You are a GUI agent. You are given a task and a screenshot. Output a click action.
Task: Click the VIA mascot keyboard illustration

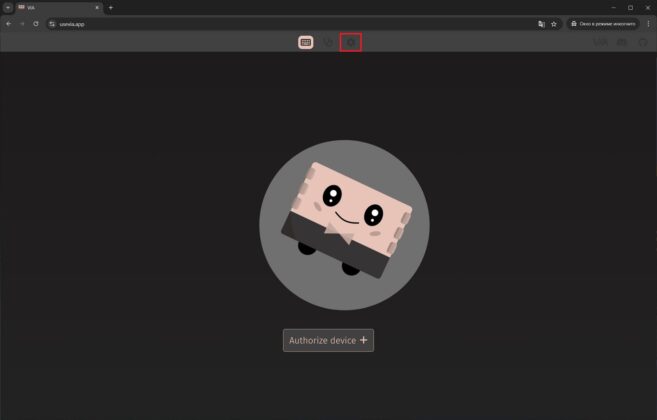coord(344,225)
